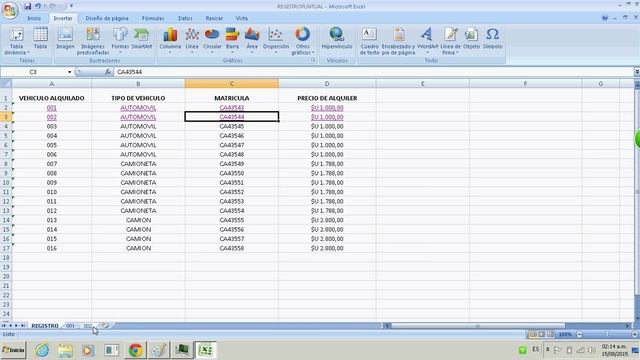Open the Inicio start menu
Screen dimensions: 640x360
click(13, 350)
